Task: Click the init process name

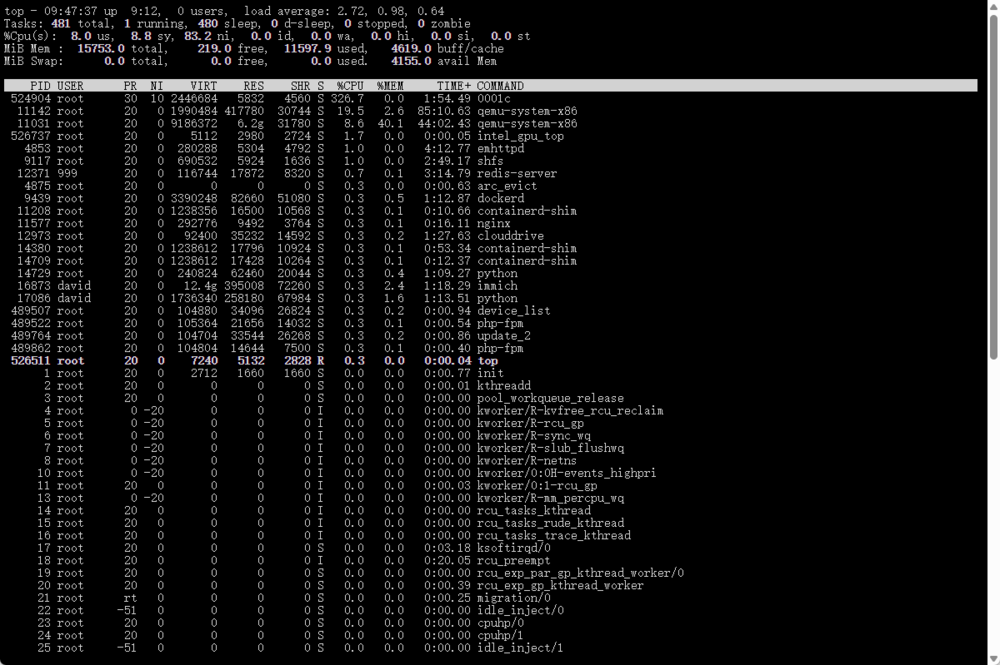Action: point(490,373)
